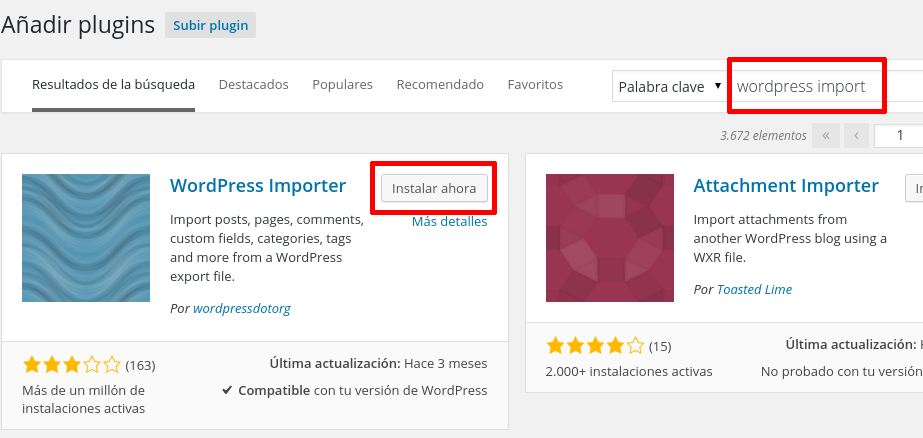Click the current page number field

click(x=899, y=136)
